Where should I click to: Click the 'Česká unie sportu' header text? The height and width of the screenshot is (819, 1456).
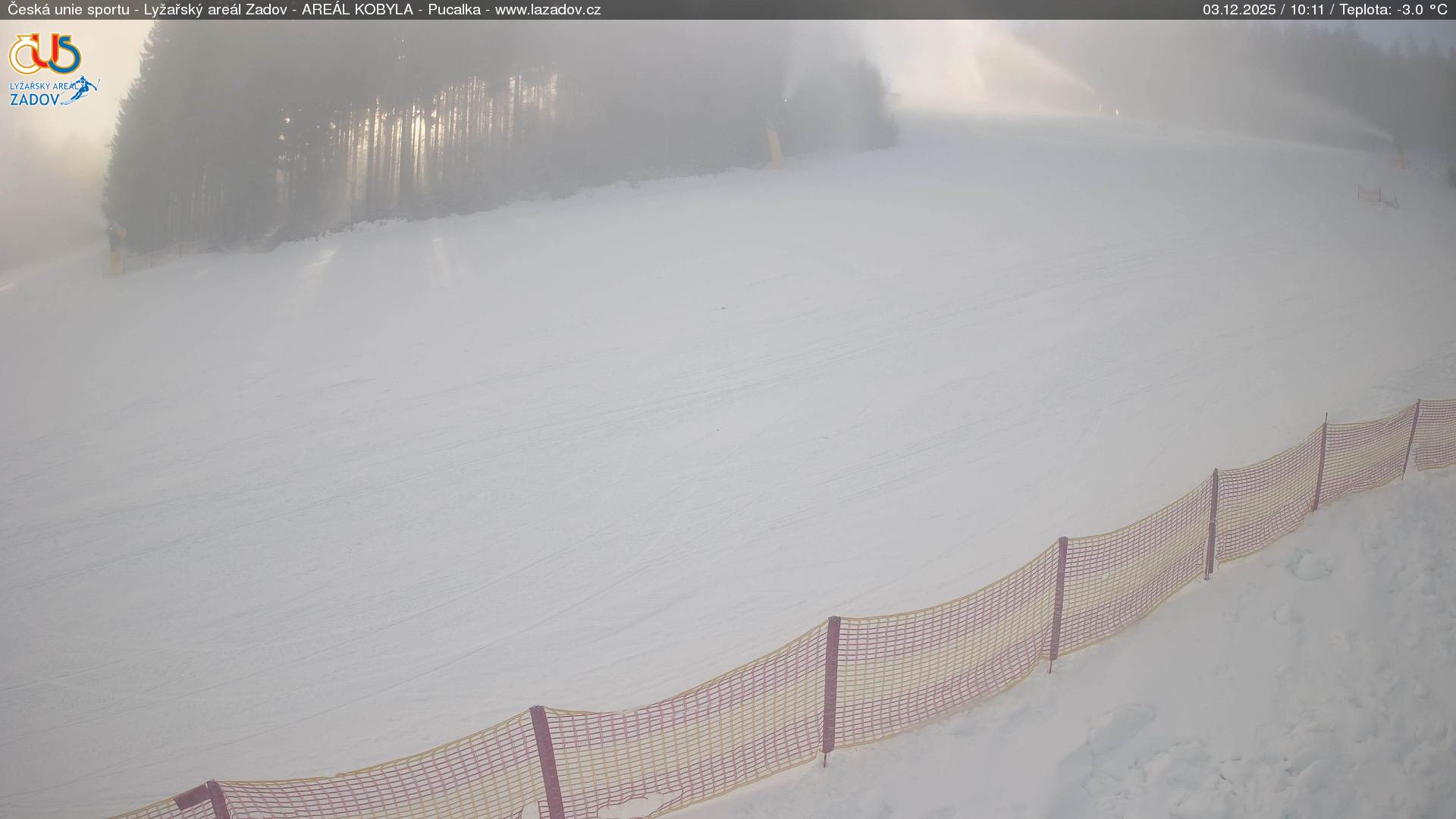pyautogui.click(x=68, y=10)
